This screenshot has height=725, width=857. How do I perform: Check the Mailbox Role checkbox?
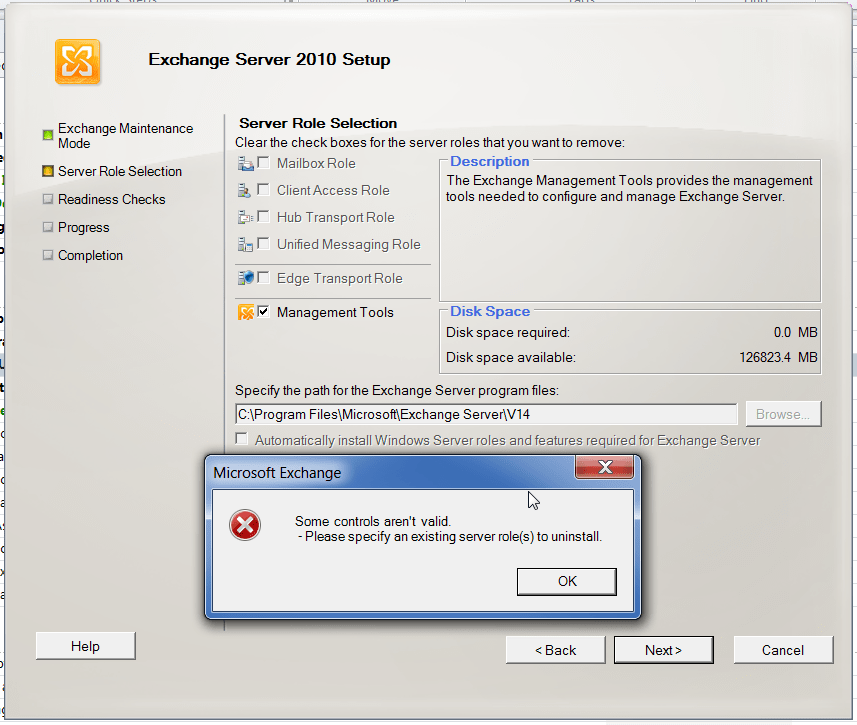265,163
